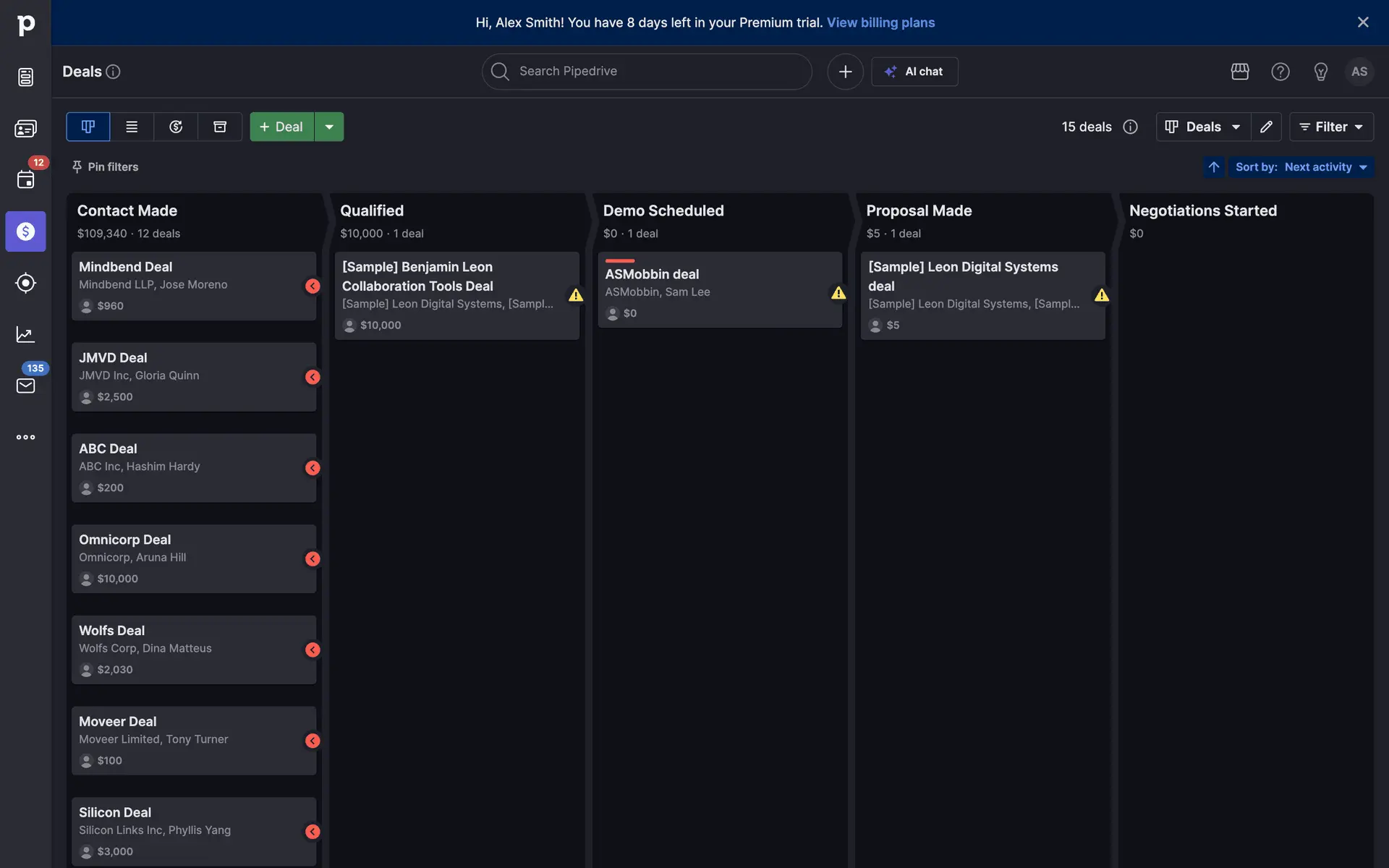Click the green add Deal button
This screenshot has width=1389, height=868.
pos(282,127)
